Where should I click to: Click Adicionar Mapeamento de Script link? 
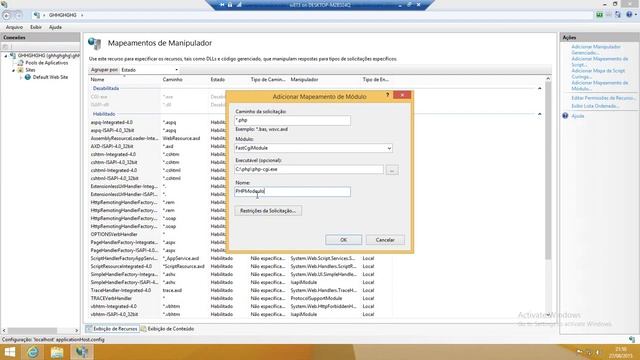[x=600, y=62]
